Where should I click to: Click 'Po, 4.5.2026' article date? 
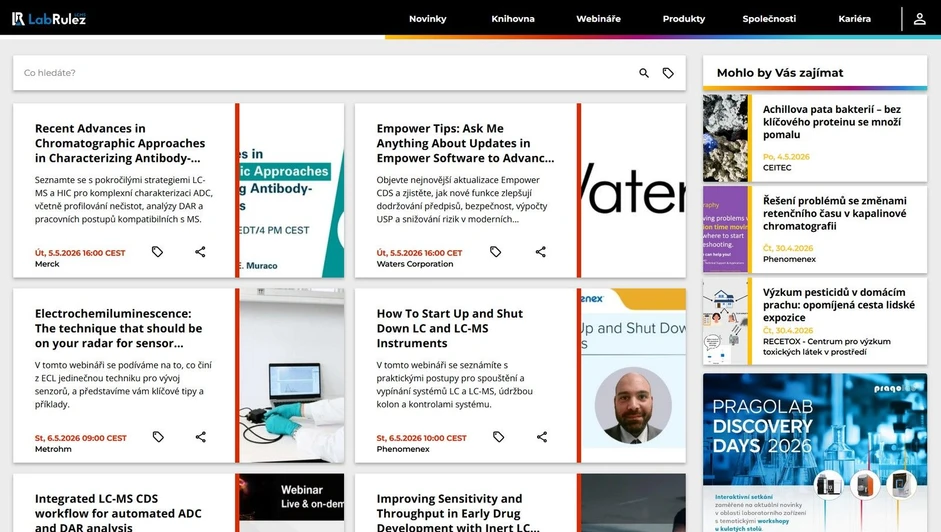pos(786,157)
